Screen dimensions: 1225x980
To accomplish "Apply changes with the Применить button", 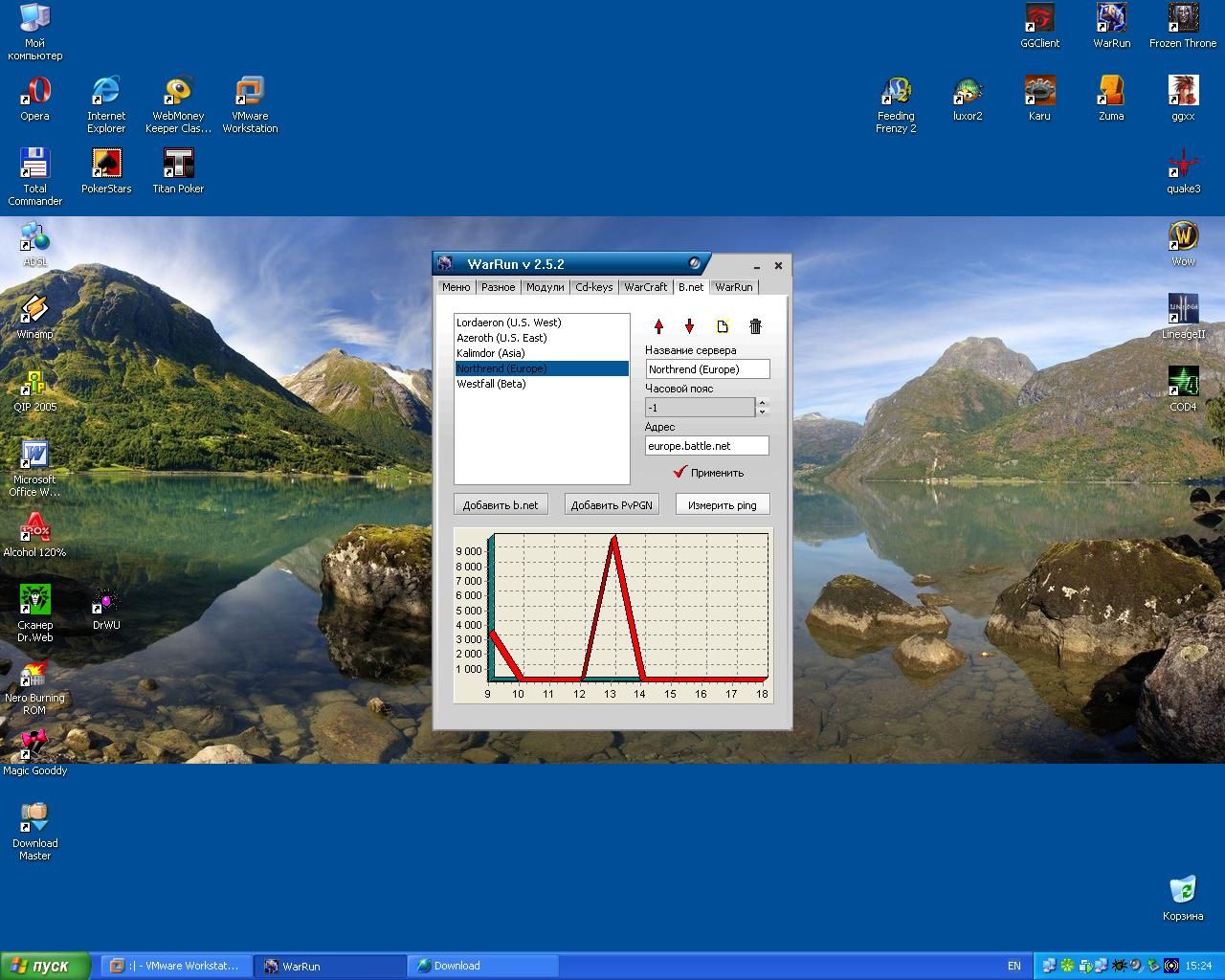I will [x=708, y=473].
